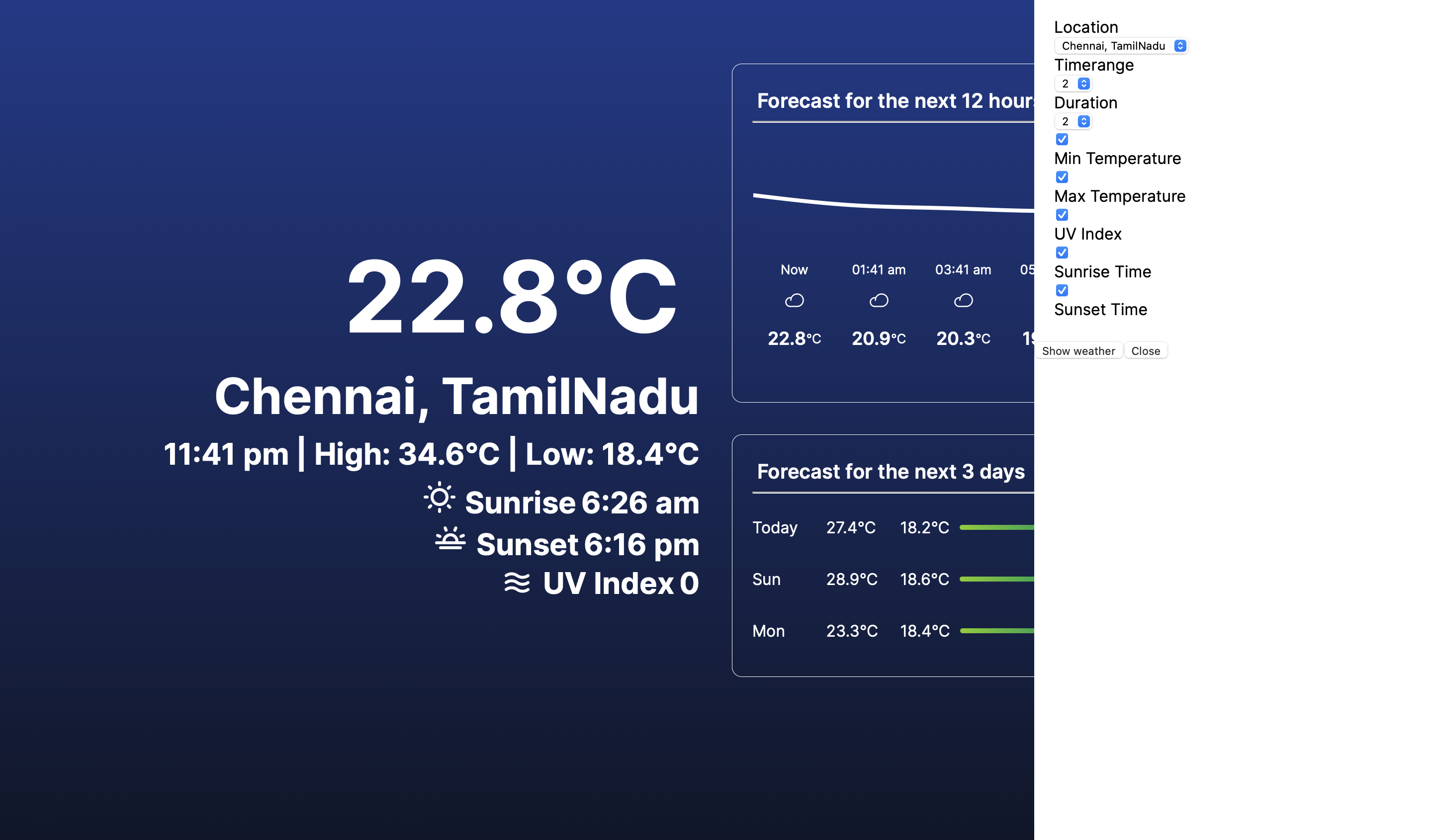The image size is (1432, 840).
Task: Disable the UV Index checkbox
Action: tap(1062, 215)
